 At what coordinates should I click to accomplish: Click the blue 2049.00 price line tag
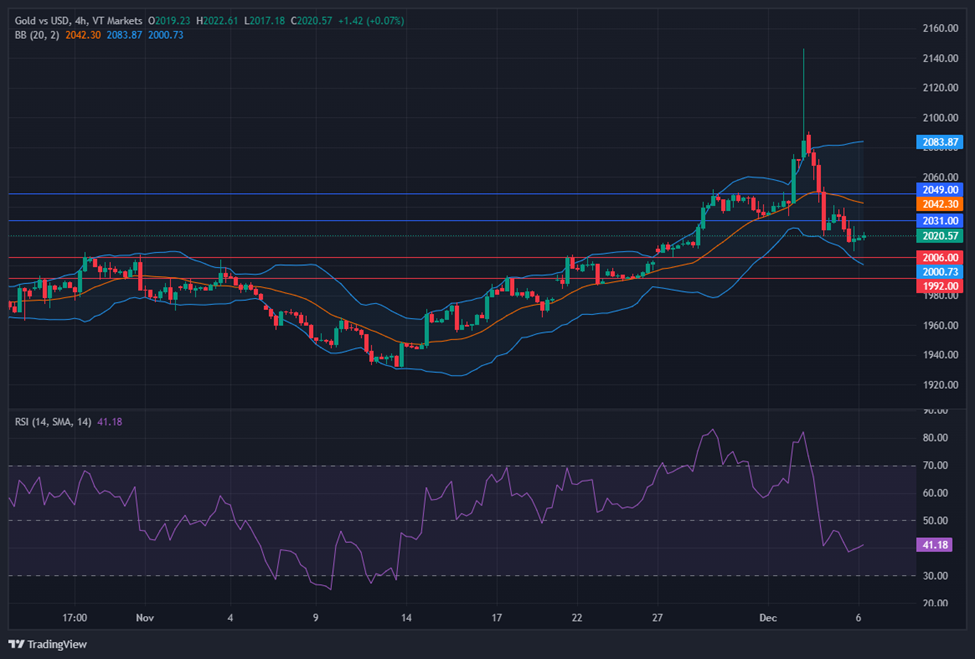coord(940,190)
